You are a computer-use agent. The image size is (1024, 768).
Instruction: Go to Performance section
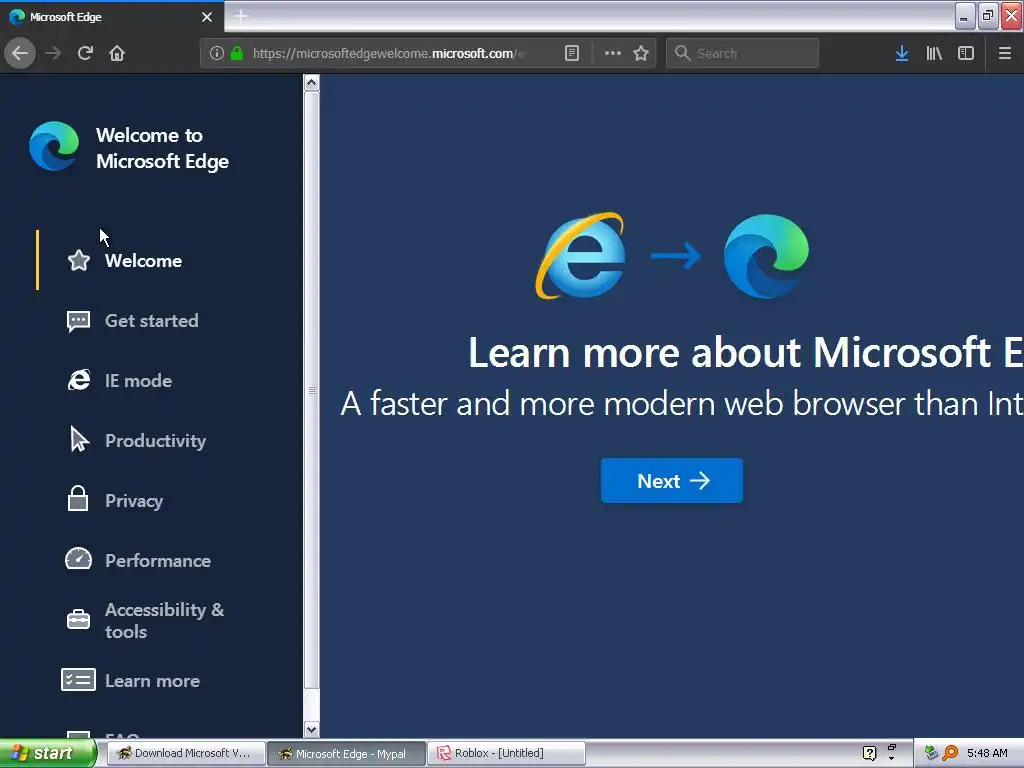click(x=158, y=561)
